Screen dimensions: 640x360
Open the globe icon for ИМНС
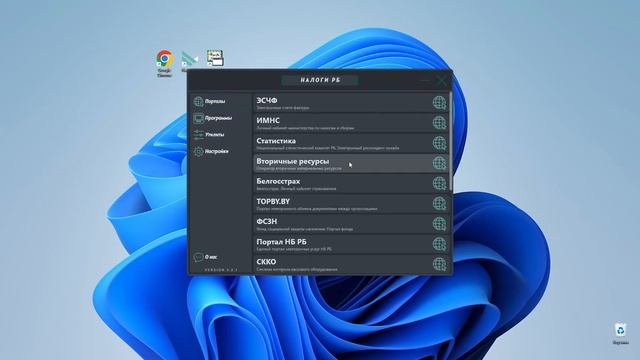coord(439,122)
